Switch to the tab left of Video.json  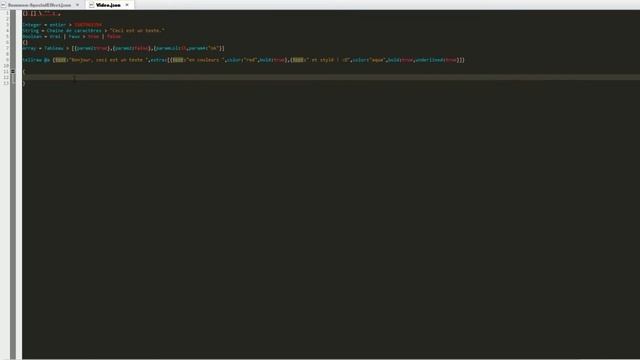(x=42, y=5)
